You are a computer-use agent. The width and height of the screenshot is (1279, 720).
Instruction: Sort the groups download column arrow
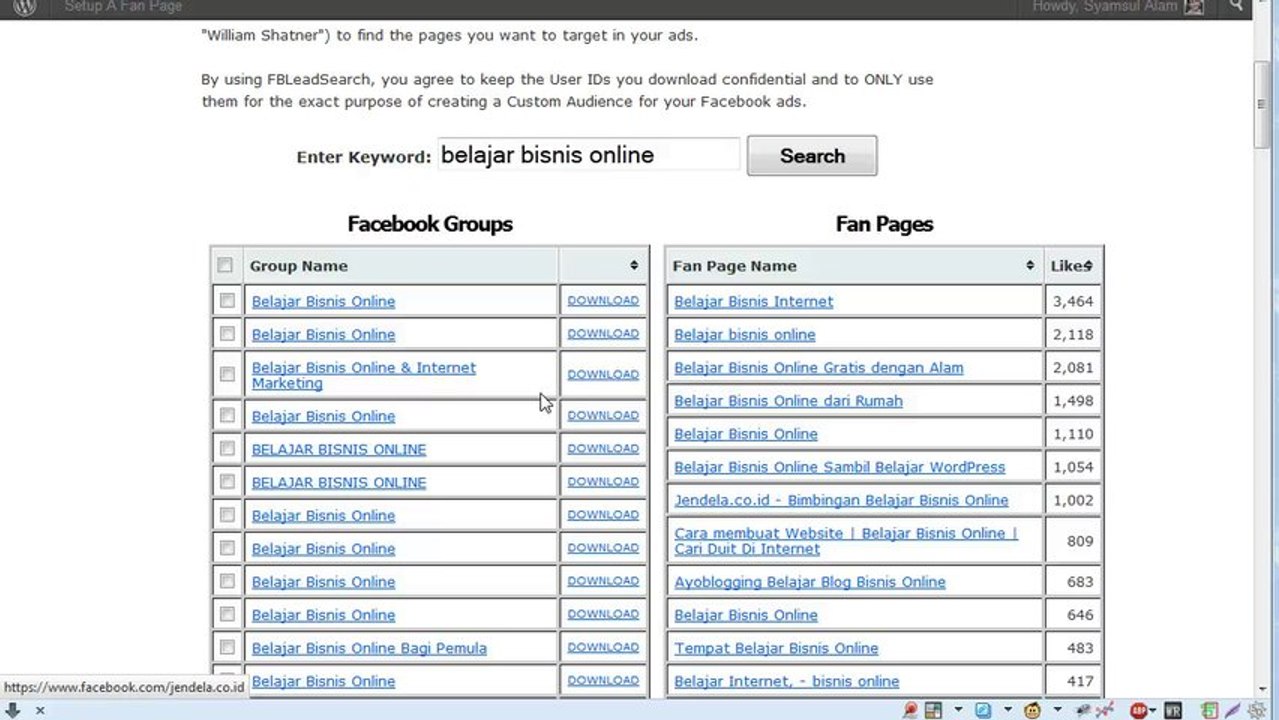634,265
